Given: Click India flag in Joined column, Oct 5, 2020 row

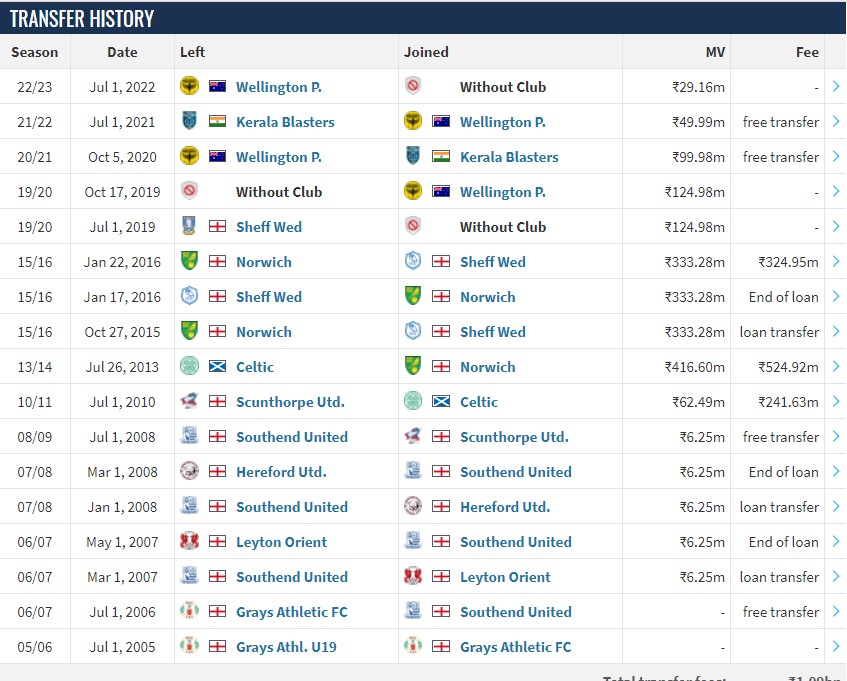Looking at the screenshot, I should [x=441, y=157].
